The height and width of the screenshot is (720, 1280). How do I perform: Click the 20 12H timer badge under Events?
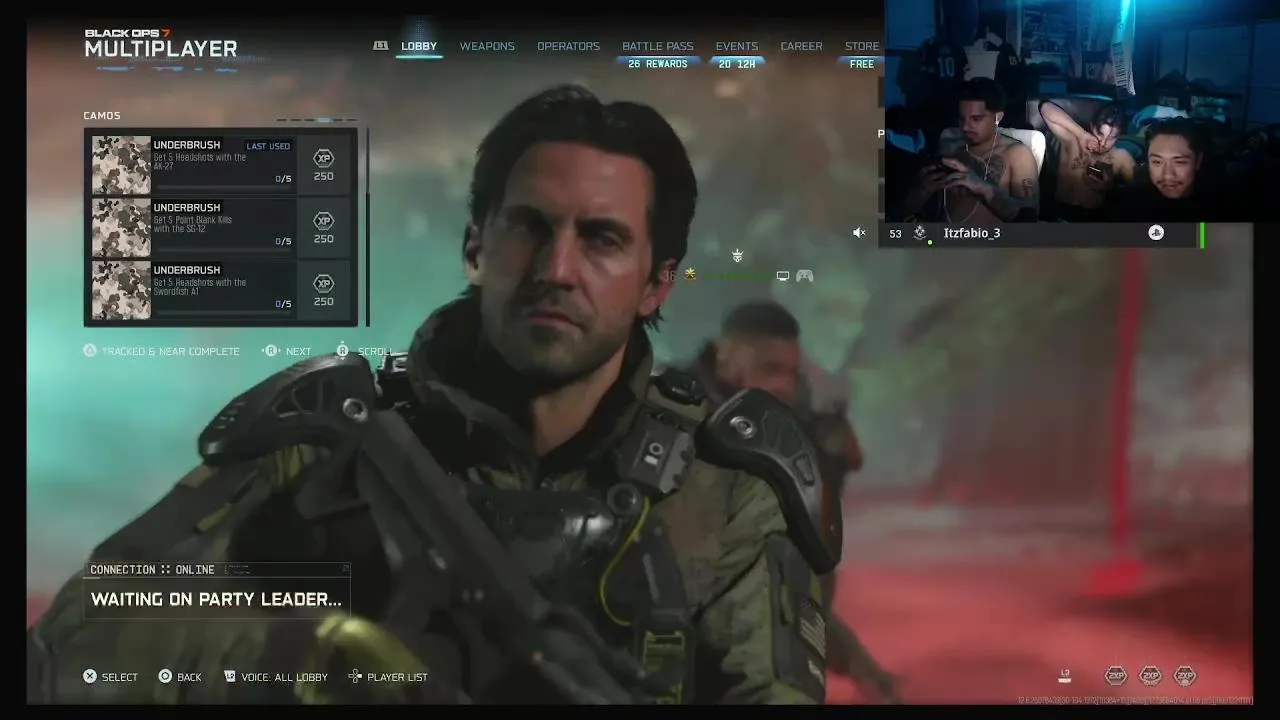click(x=737, y=64)
